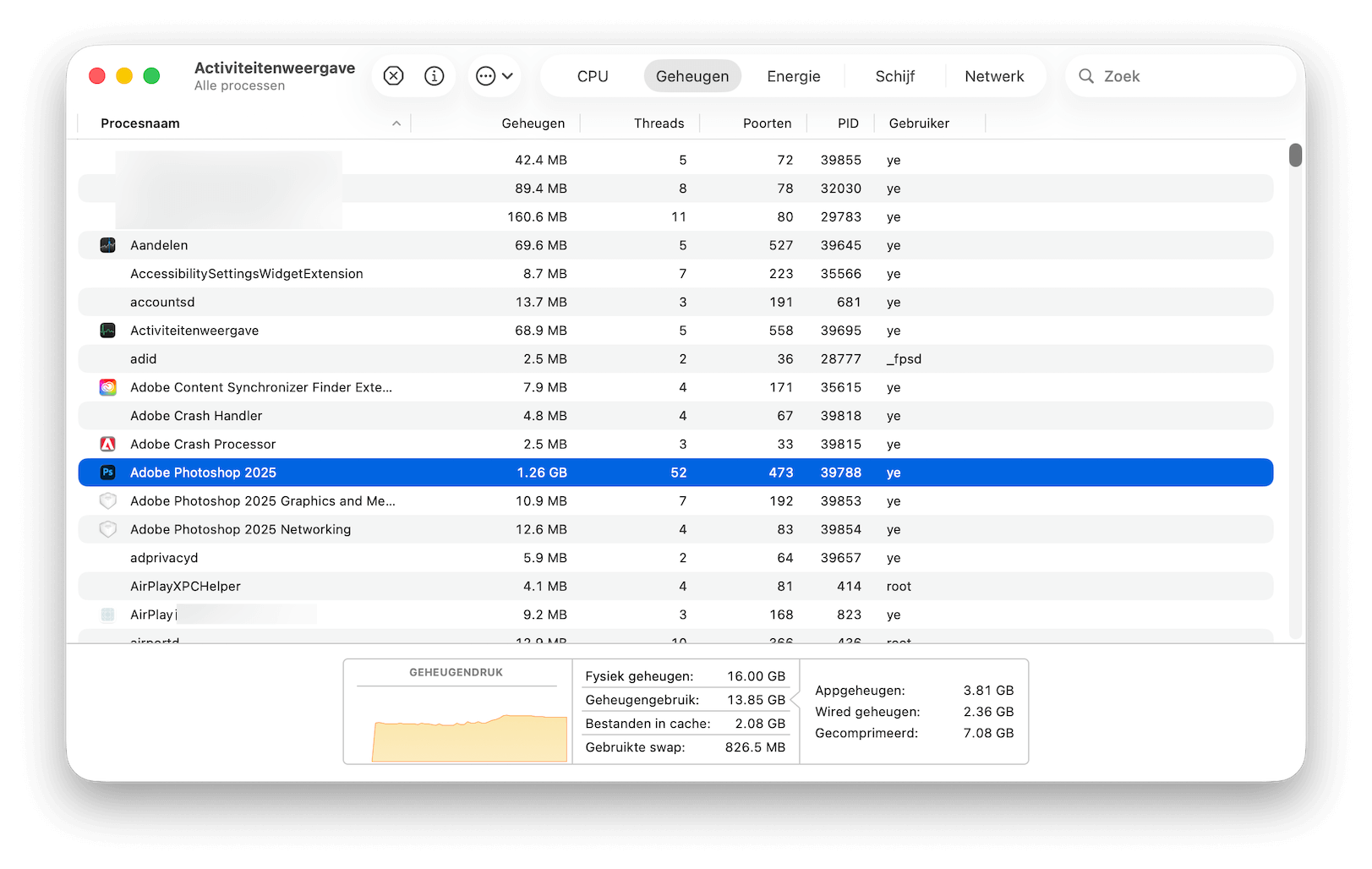Select Adobe Photoshop 2025 Networking row

pyautogui.click(x=675, y=529)
